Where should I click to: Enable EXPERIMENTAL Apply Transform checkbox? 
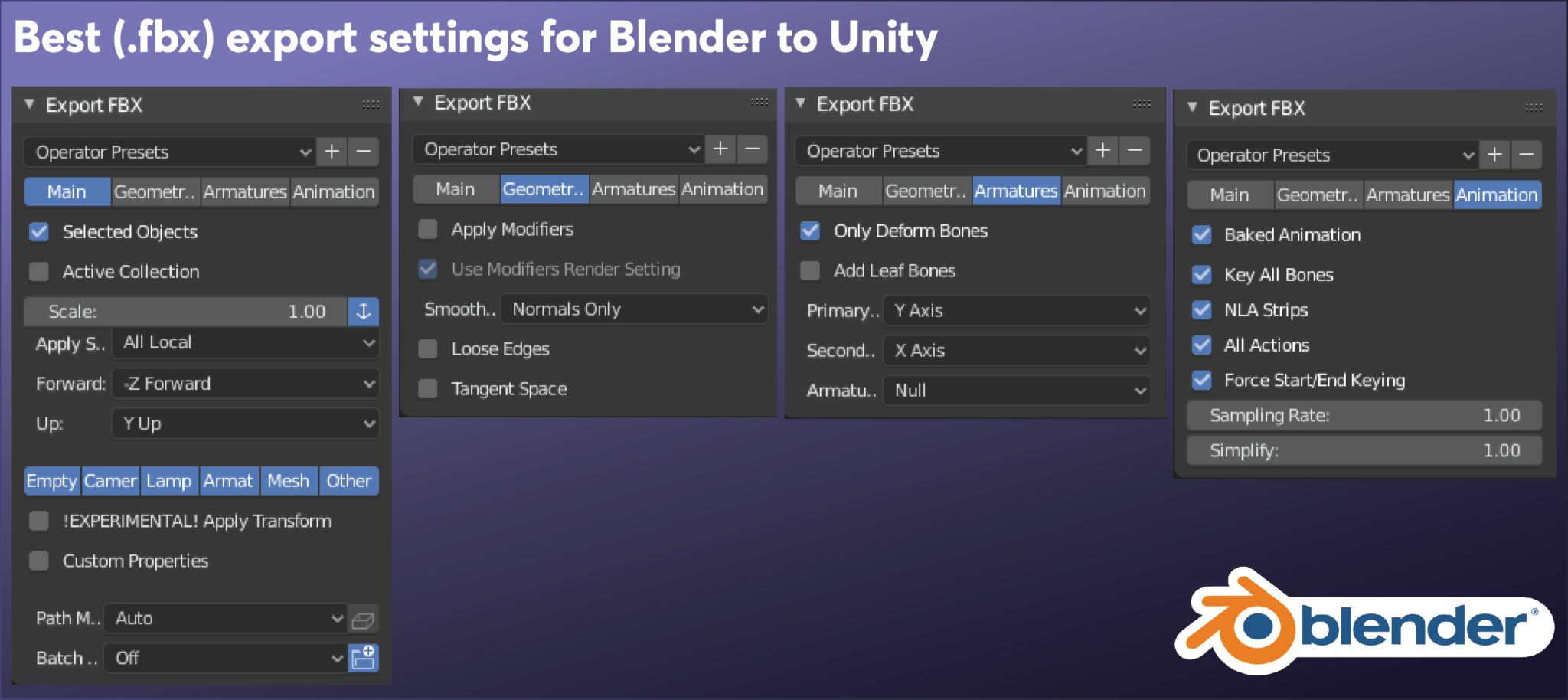click(39, 521)
